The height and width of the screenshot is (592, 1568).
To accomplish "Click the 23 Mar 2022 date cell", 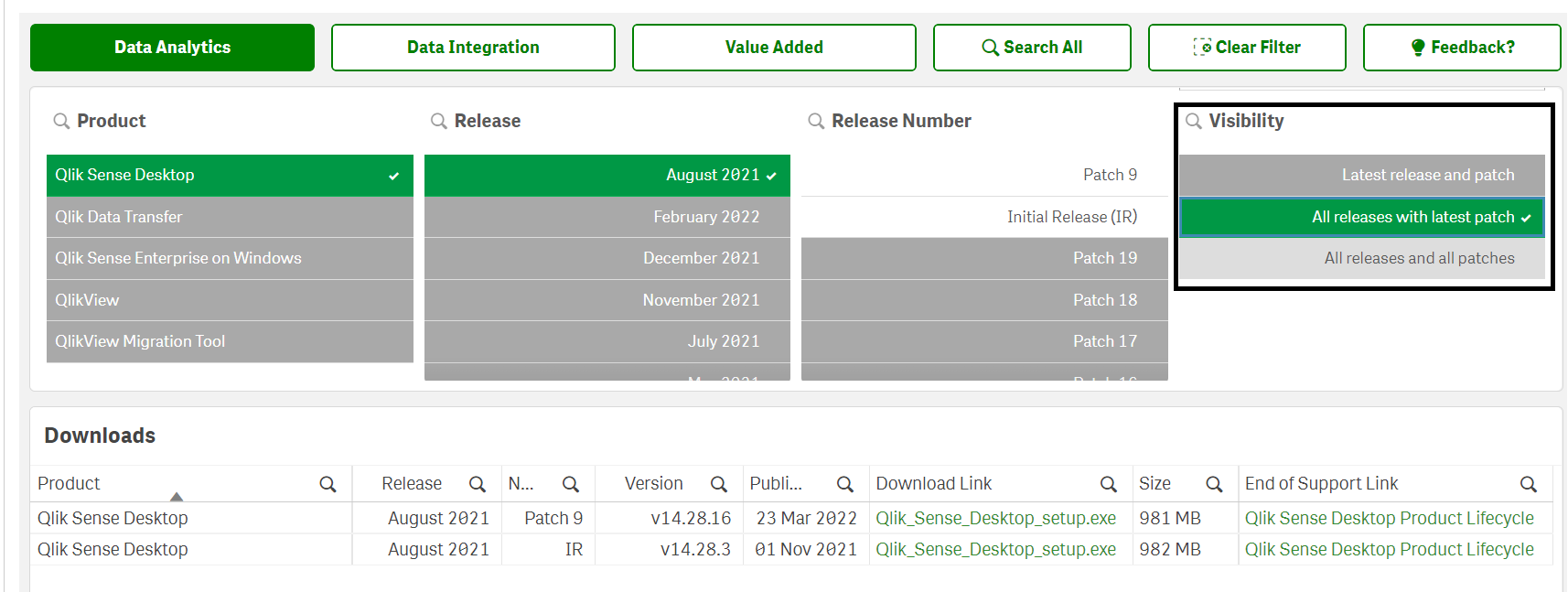I will click(806, 518).
